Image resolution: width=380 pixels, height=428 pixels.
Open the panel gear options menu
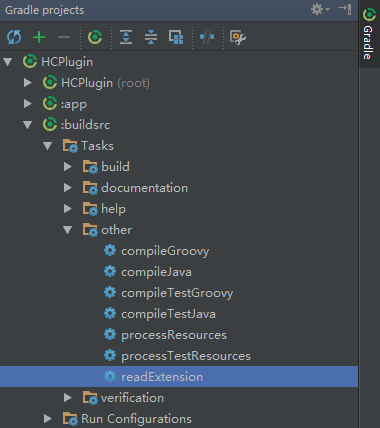point(320,9)
